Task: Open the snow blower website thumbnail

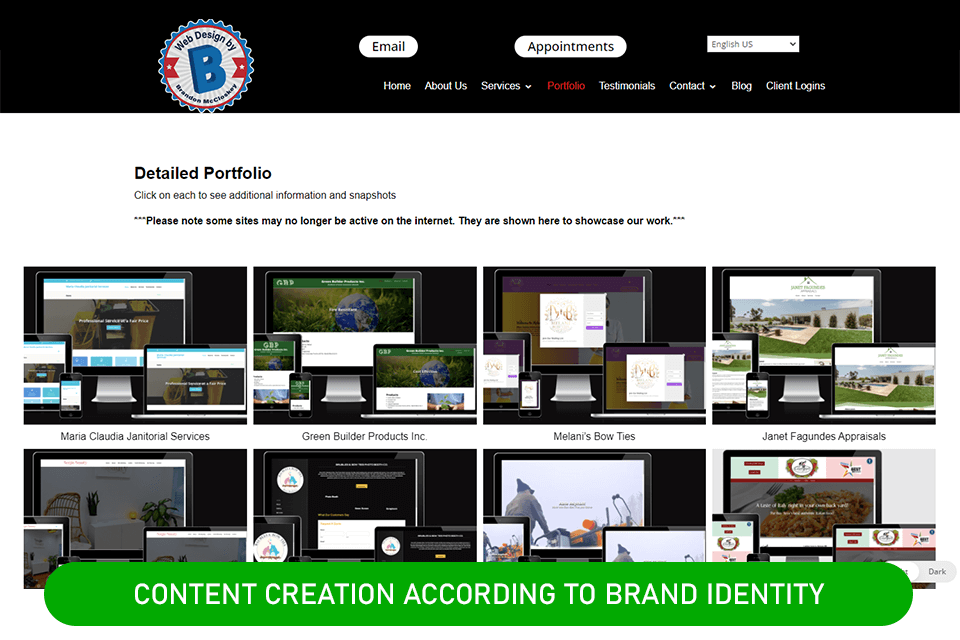Action: click(594, 506)
